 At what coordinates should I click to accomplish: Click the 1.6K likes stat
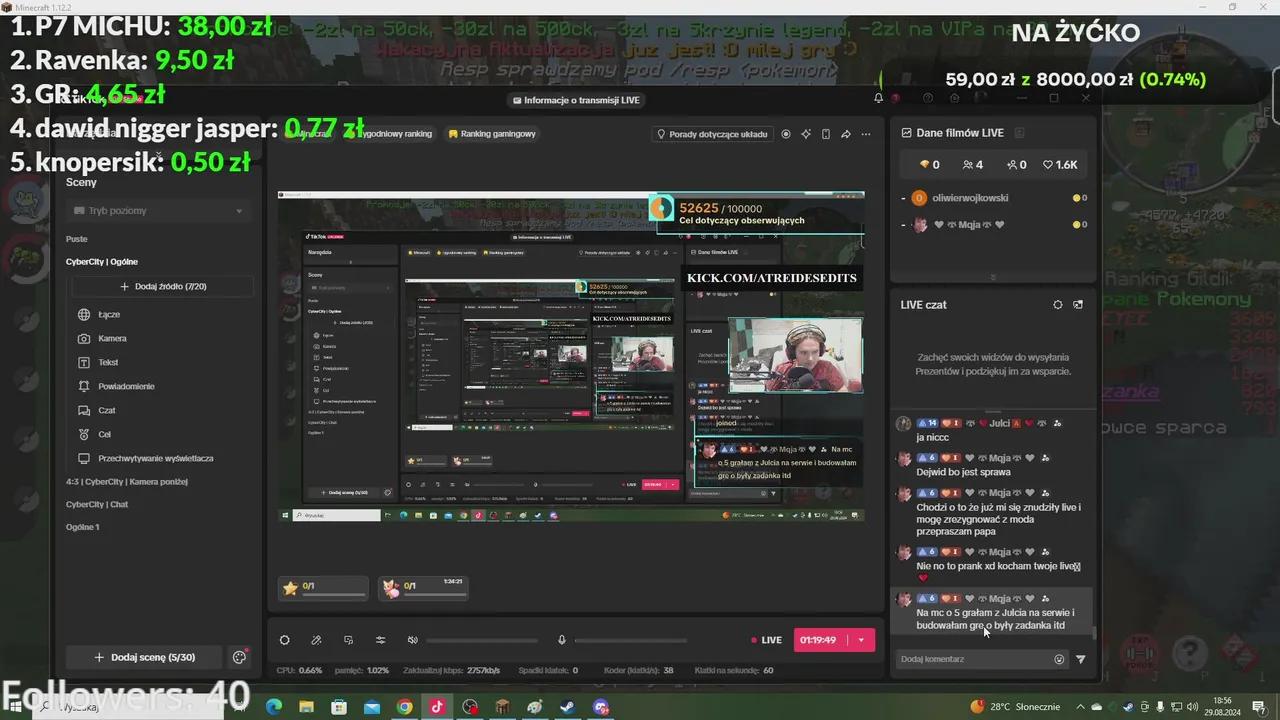(1060, 165)
